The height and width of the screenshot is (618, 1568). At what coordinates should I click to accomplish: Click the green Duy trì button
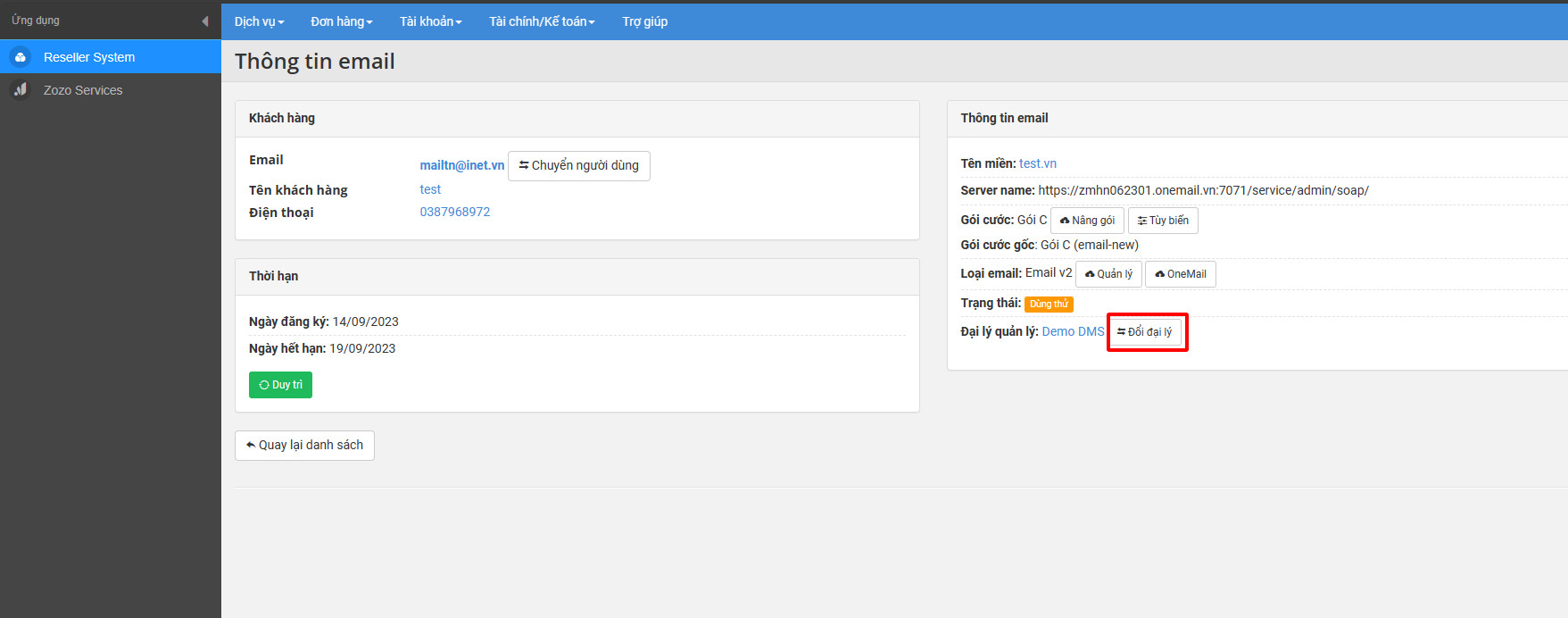coord(280,385)
